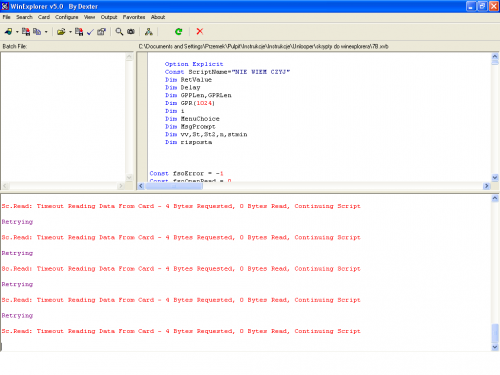Click the red X stop icon
This screenshot has width=500, height=375.
(x=200, y=32)
